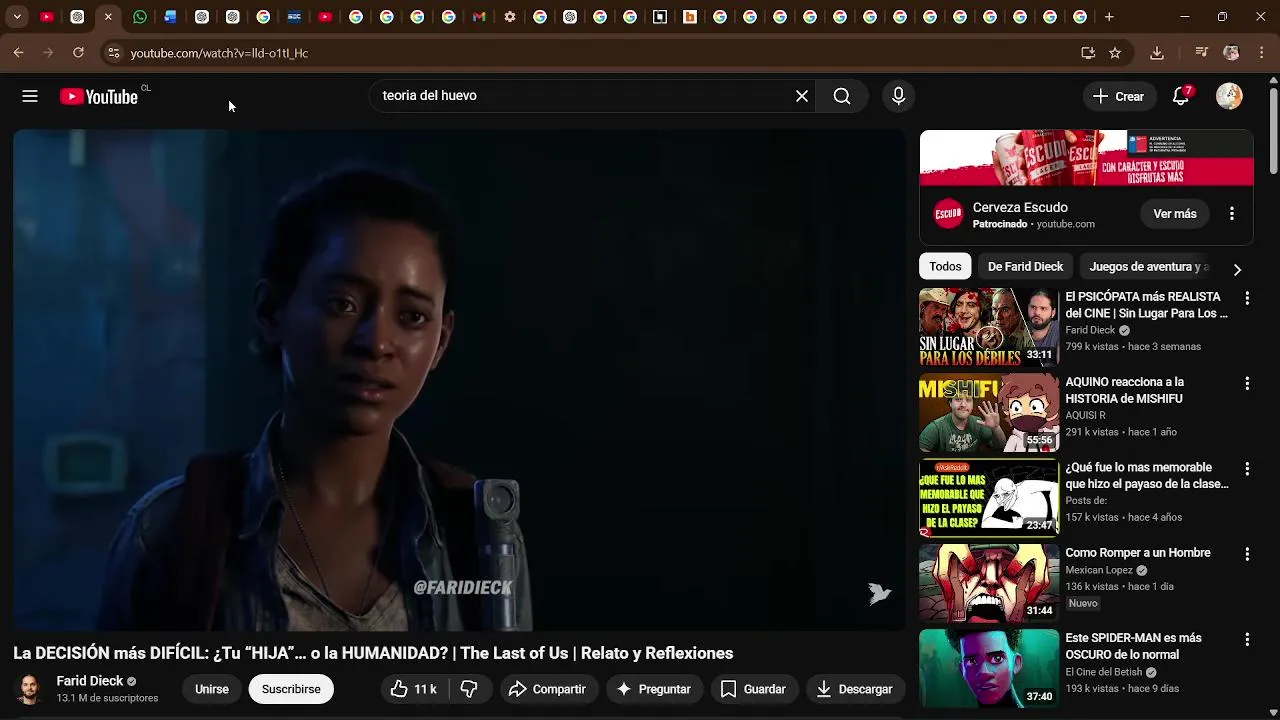The height and width of the screenshot is (720, 1280).
Task: Open title Como Romper a un Hombre
Action: (x=1138, y=553)
